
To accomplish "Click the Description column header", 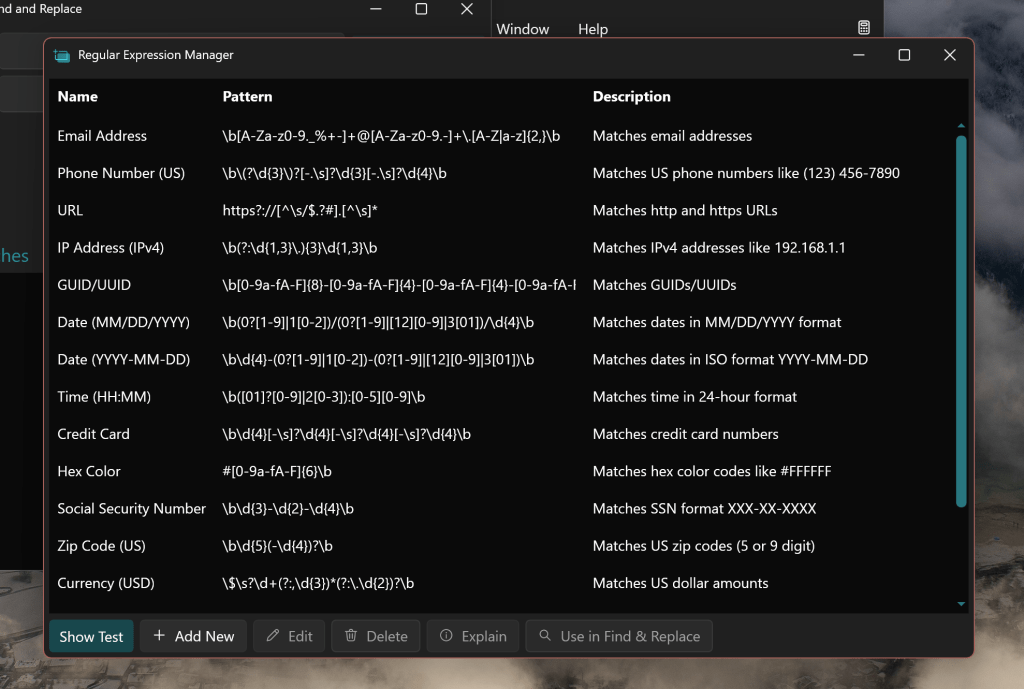I will coord(631,97).
